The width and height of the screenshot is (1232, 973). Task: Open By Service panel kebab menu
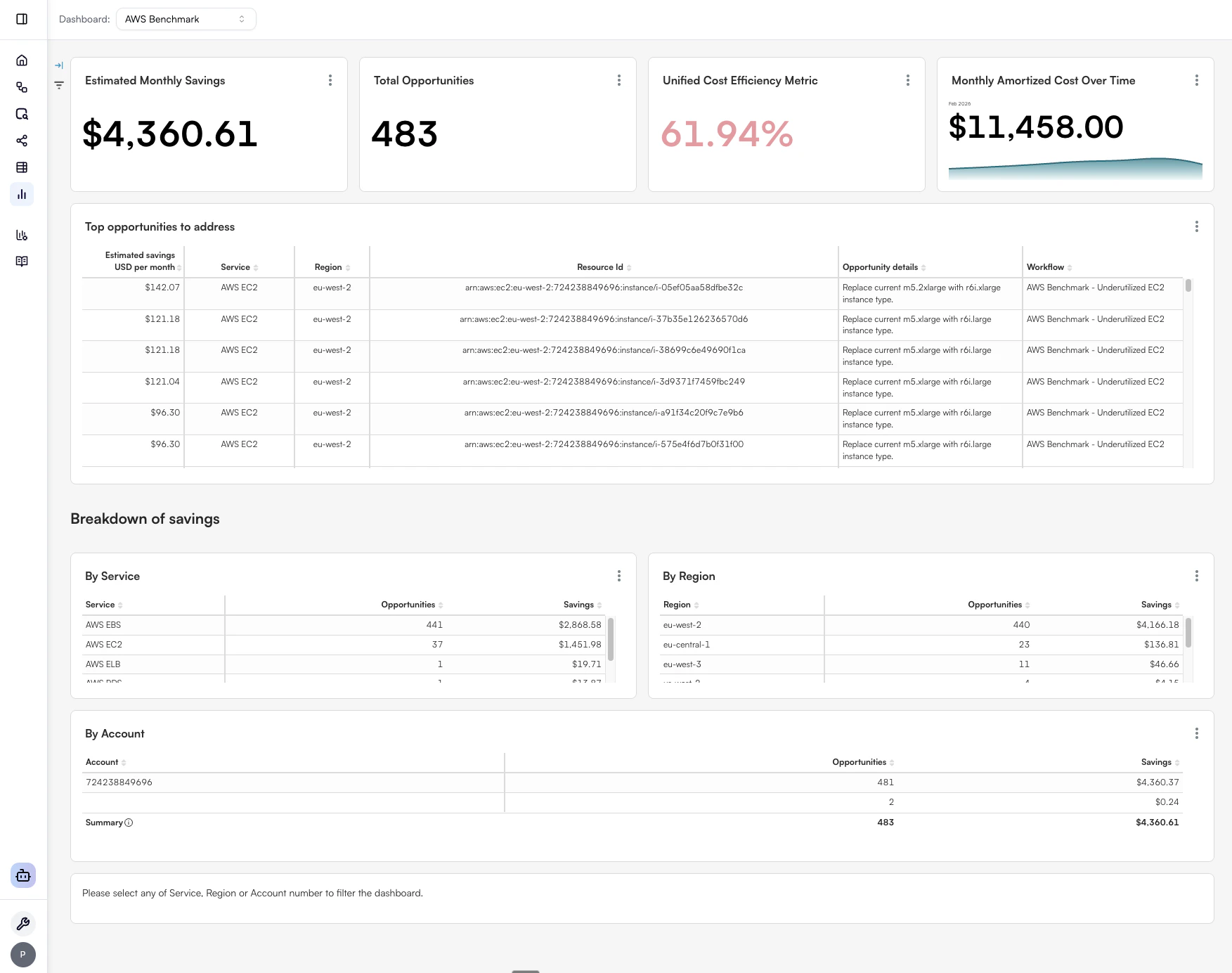619,576
